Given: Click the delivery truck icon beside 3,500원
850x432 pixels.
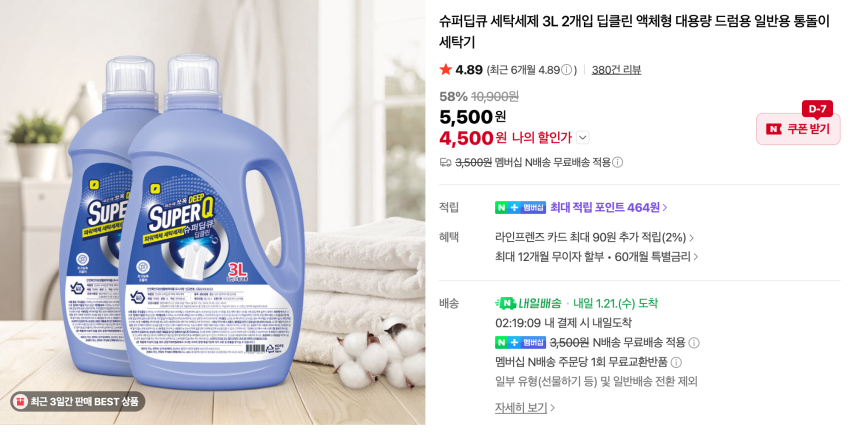Looking at the screenshot, I should (x=446, y=162).
